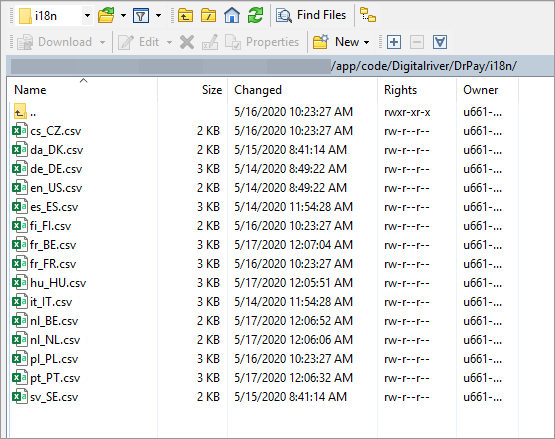Image resolution: width=555 pixels, height=439 pixels.
Task: Click the select files plus icon
Action: click(394, 42)
